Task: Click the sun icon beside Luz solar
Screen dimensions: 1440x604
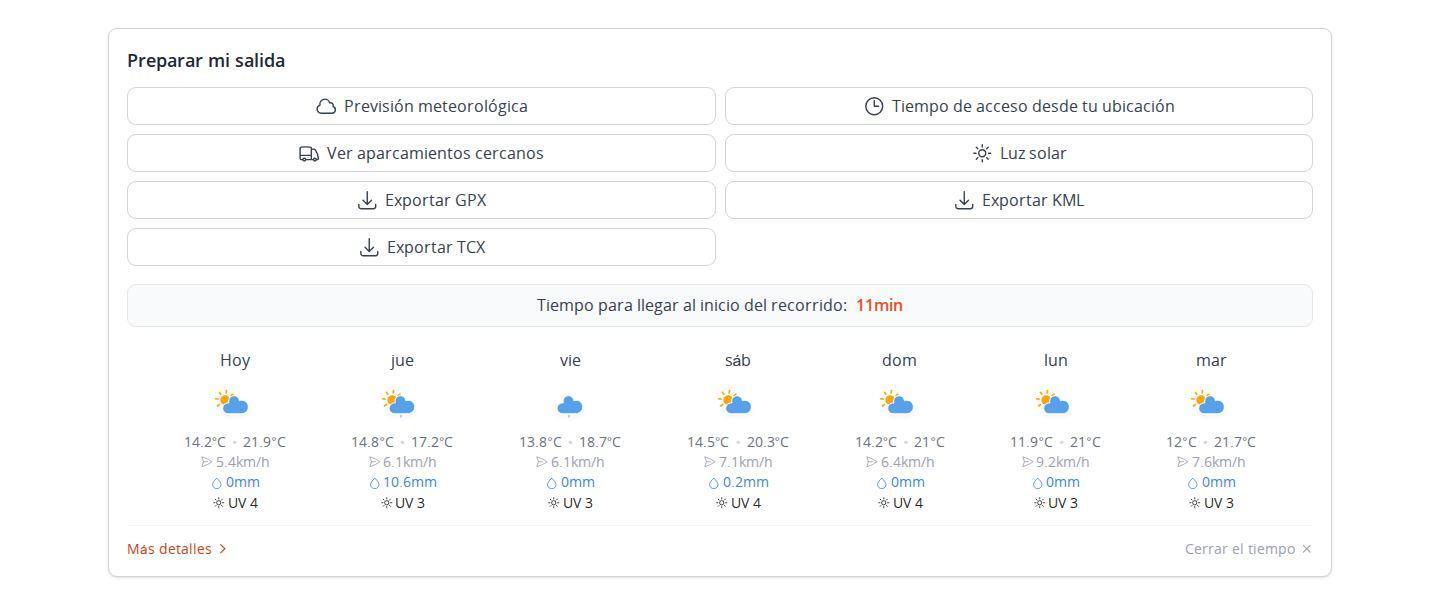Action: tap(982, 153)
